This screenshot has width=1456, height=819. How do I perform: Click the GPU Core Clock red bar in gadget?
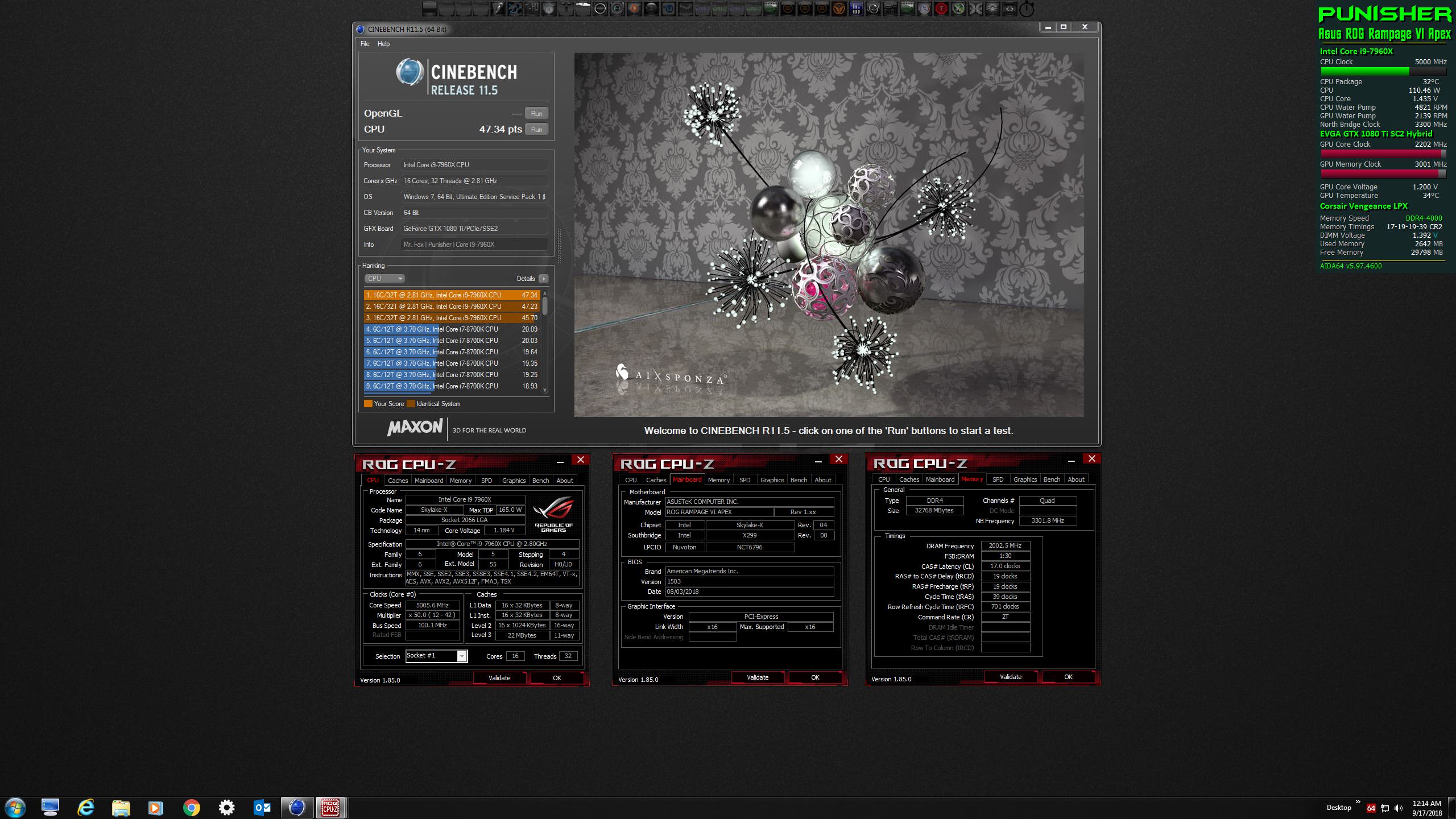[x=1383, y=154]
